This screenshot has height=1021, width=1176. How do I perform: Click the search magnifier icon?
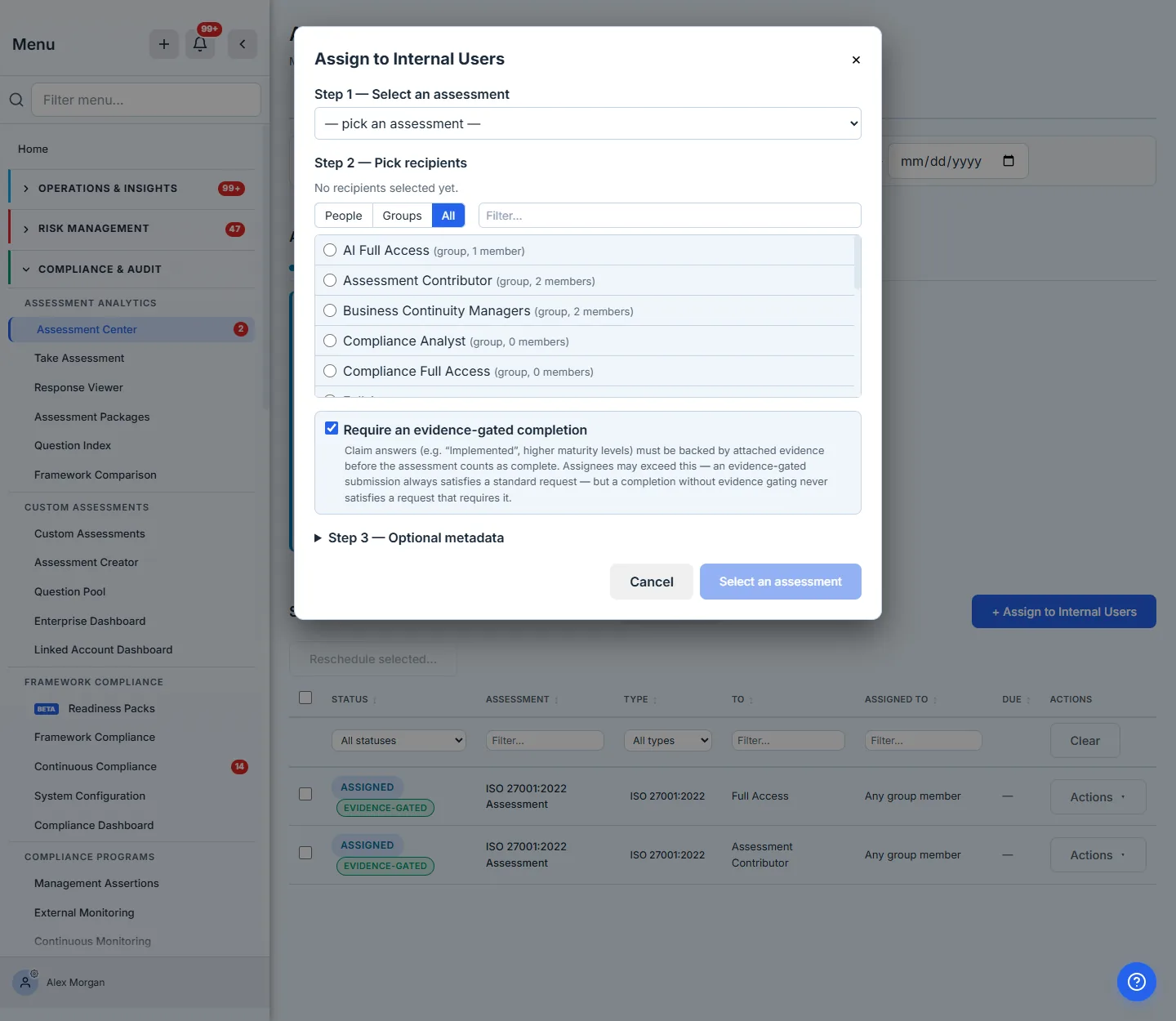(16, 100)
